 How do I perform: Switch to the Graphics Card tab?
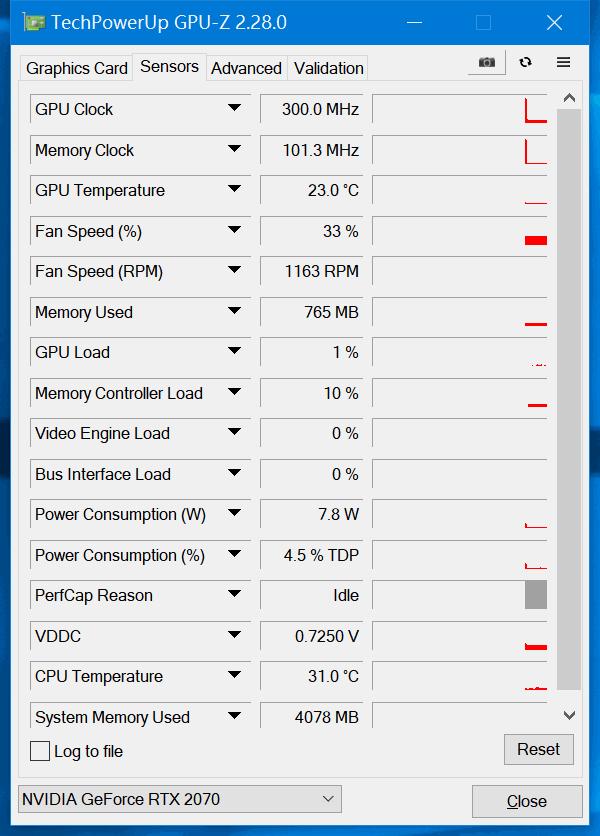(x=77, y=68)
